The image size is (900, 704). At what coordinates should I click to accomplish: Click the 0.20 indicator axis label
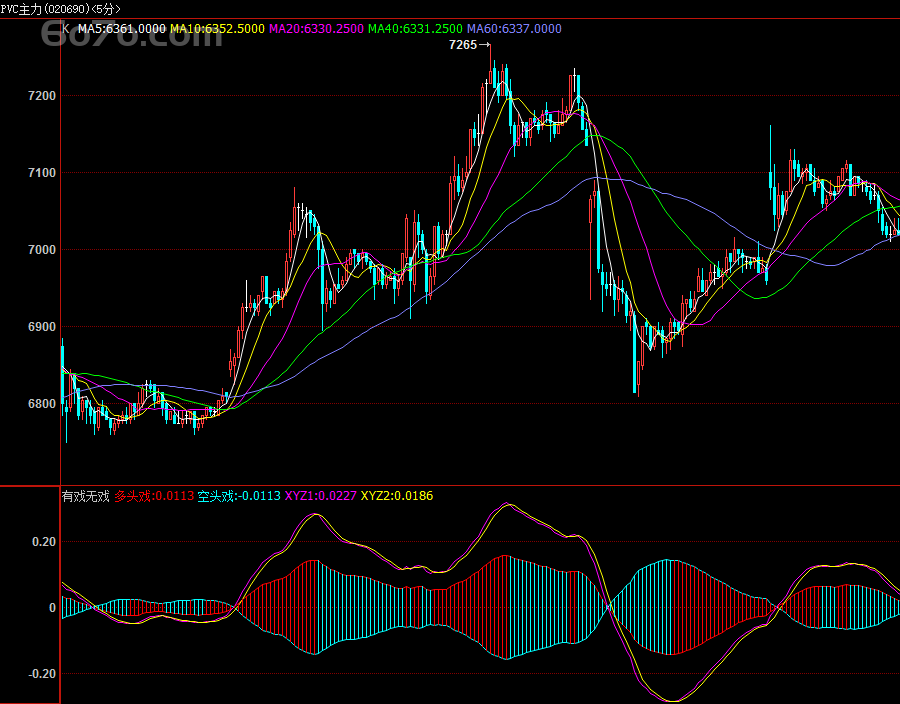coord(44,542)
